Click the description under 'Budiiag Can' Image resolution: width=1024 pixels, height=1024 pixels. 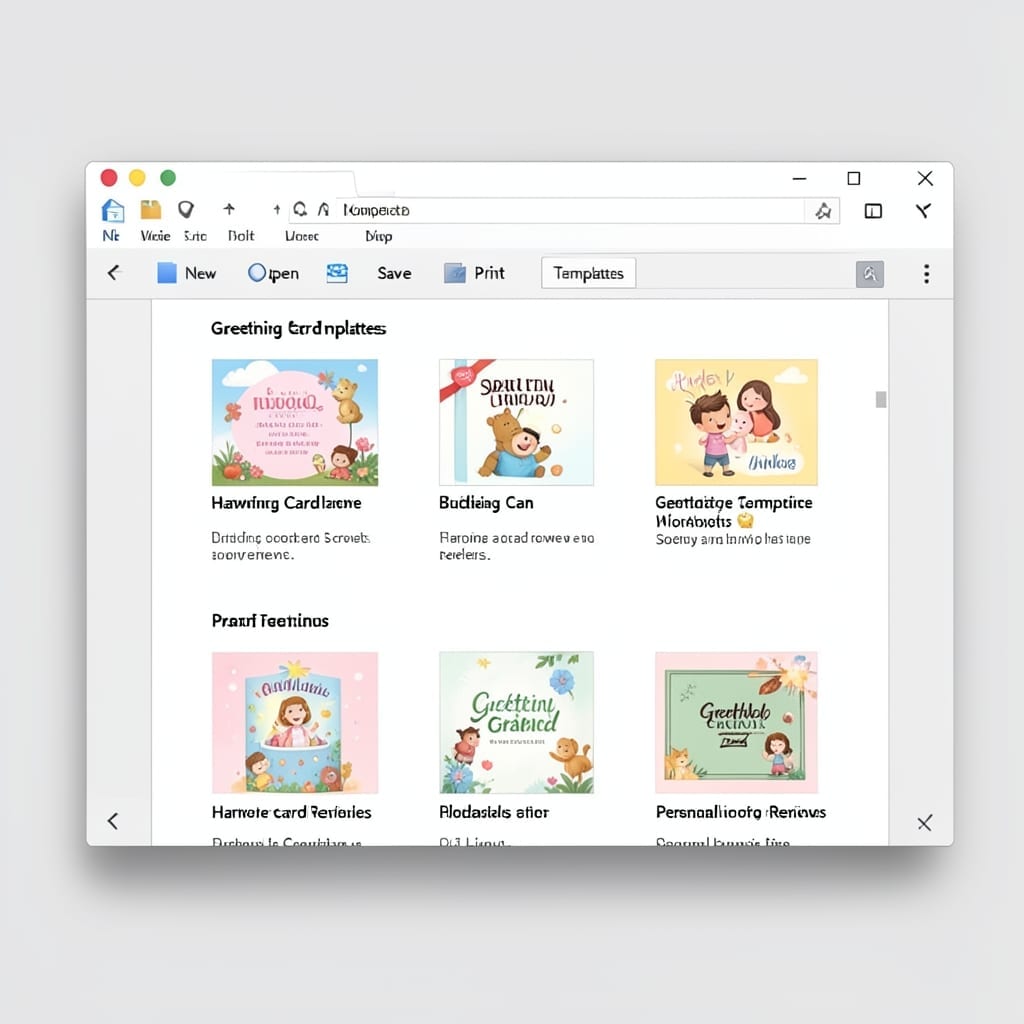517,546
